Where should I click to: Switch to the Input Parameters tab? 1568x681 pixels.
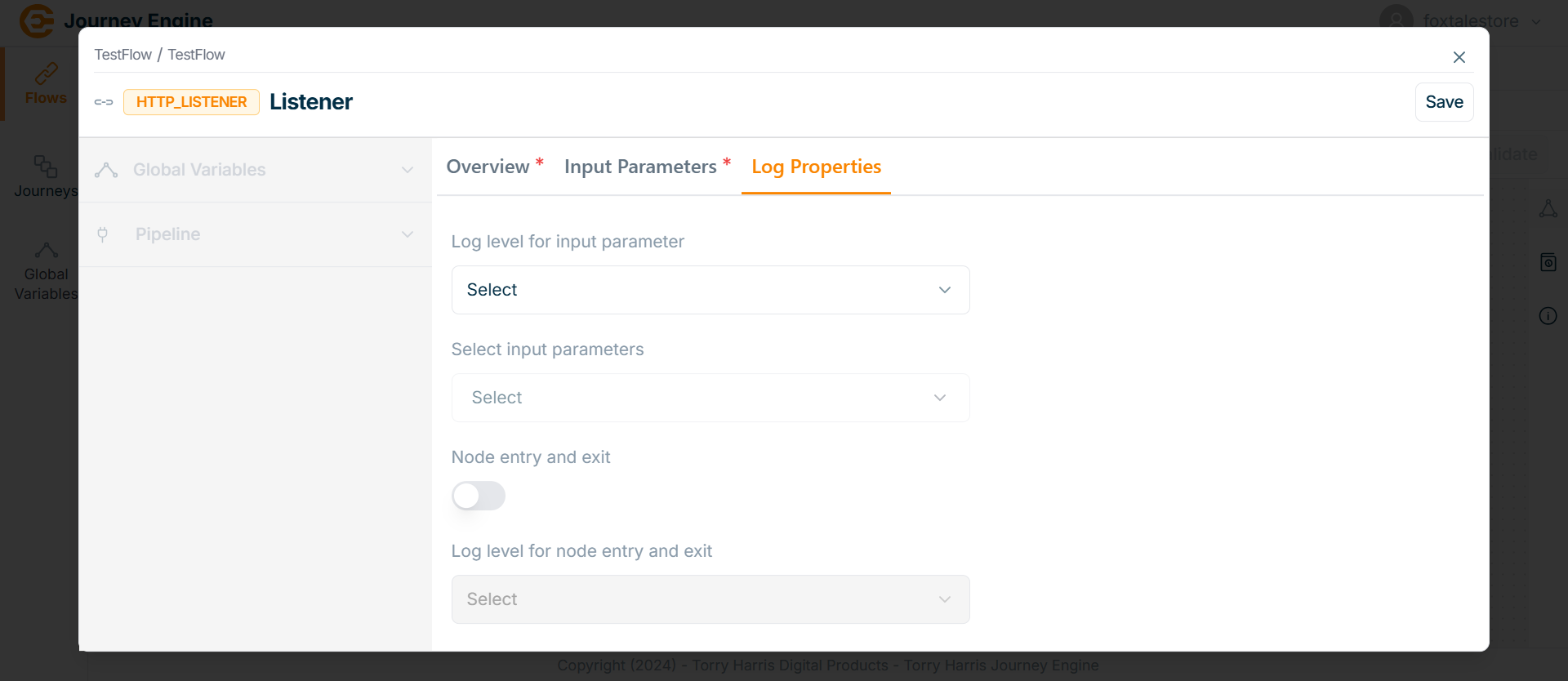click(x=640, y=167)
